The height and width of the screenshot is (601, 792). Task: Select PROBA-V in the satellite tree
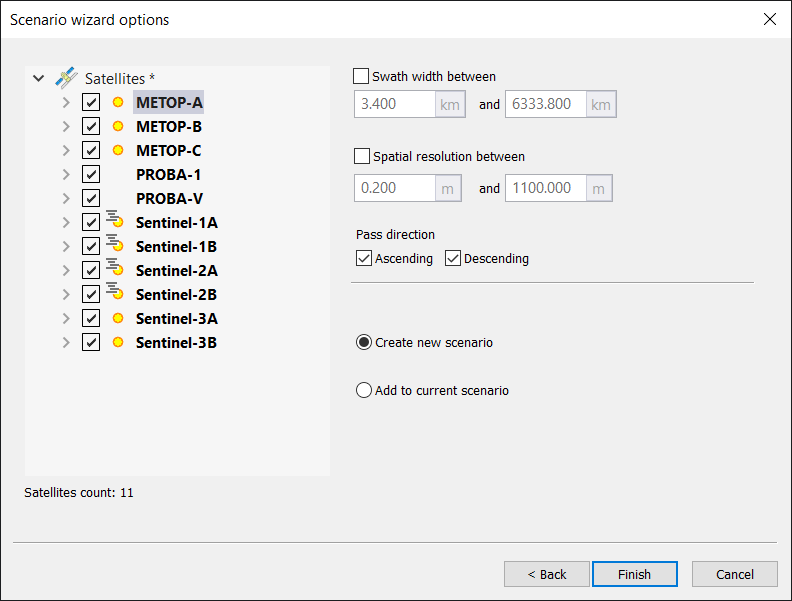pos(169,198)
